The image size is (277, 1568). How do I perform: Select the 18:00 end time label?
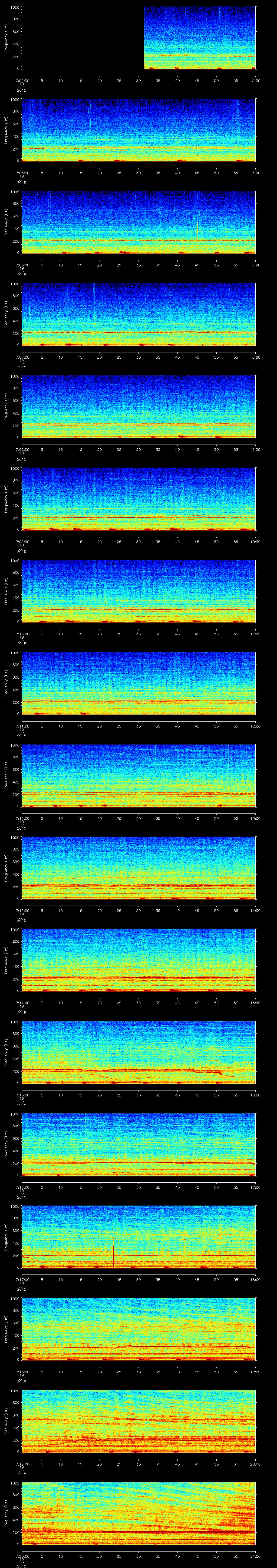pos(255,1279)
